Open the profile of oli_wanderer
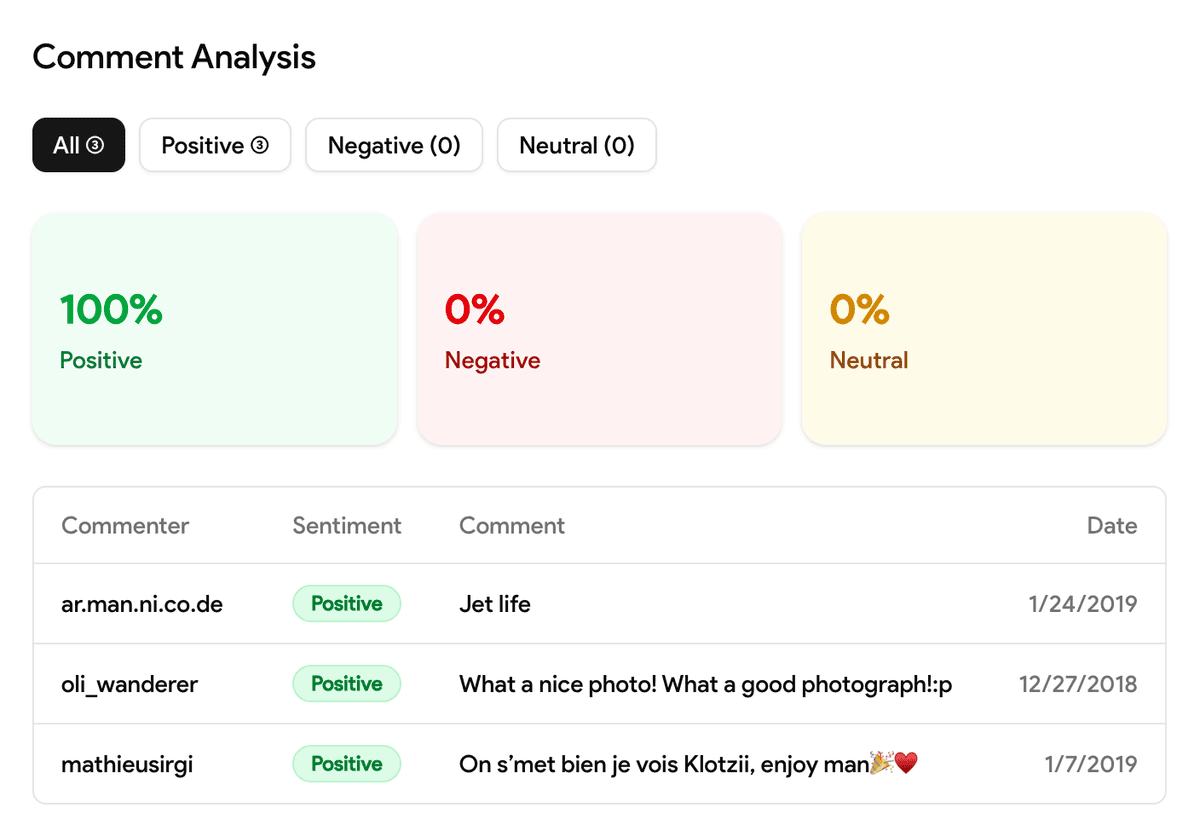The image size is (1200, 837). coord(129,683)
